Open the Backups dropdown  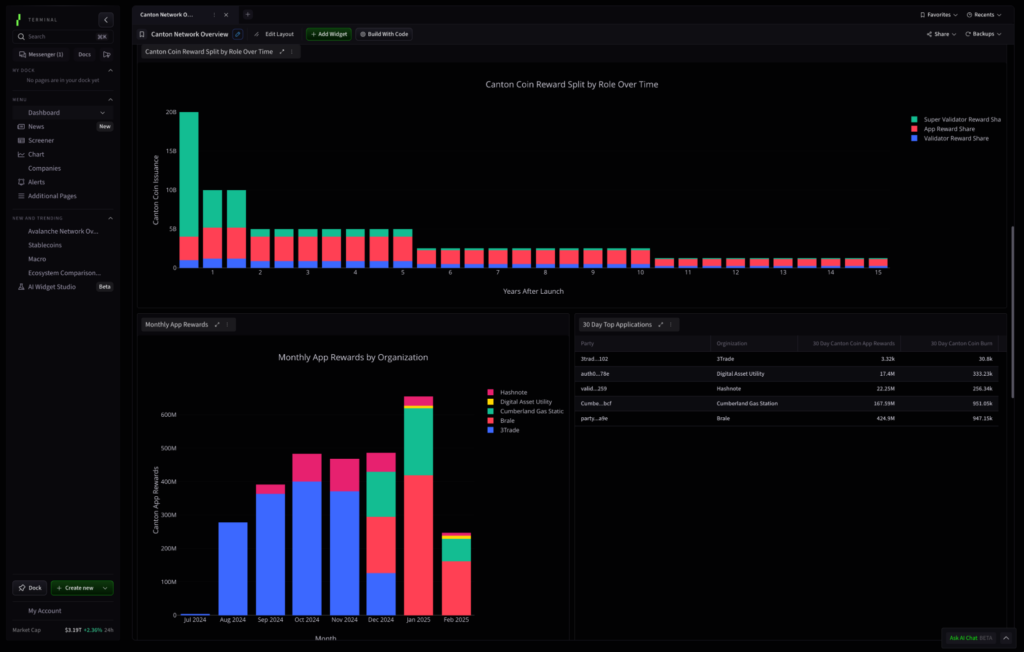tap(983, 34)
